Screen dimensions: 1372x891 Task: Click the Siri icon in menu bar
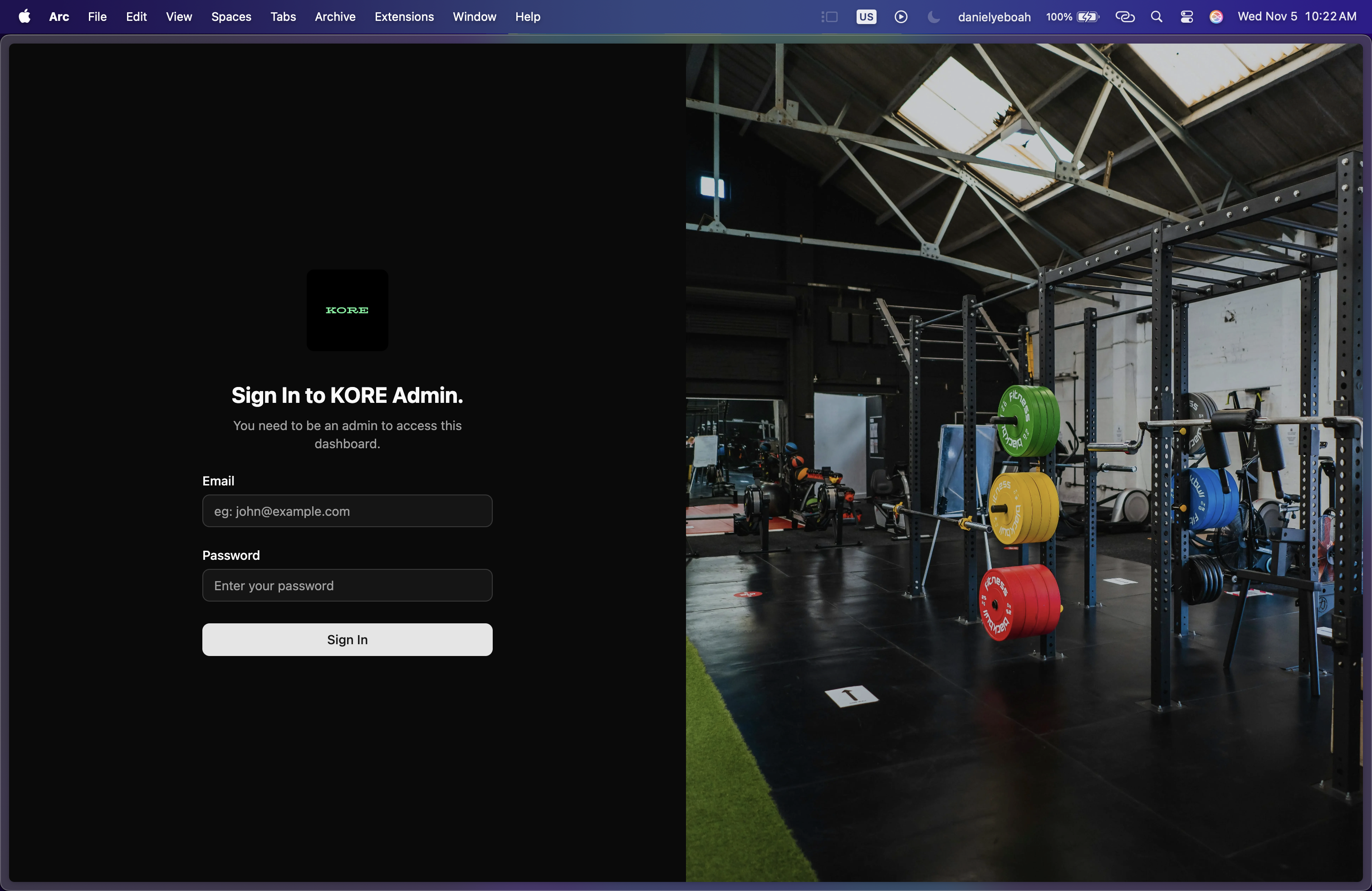click(x=1216, y=17)
